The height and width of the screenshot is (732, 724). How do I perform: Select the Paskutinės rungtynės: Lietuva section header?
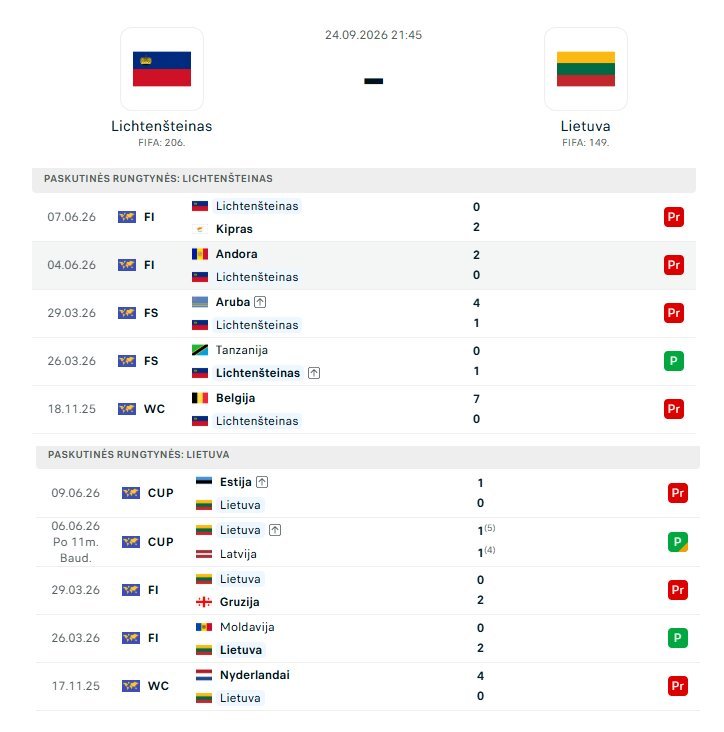[x=368, y=455]
